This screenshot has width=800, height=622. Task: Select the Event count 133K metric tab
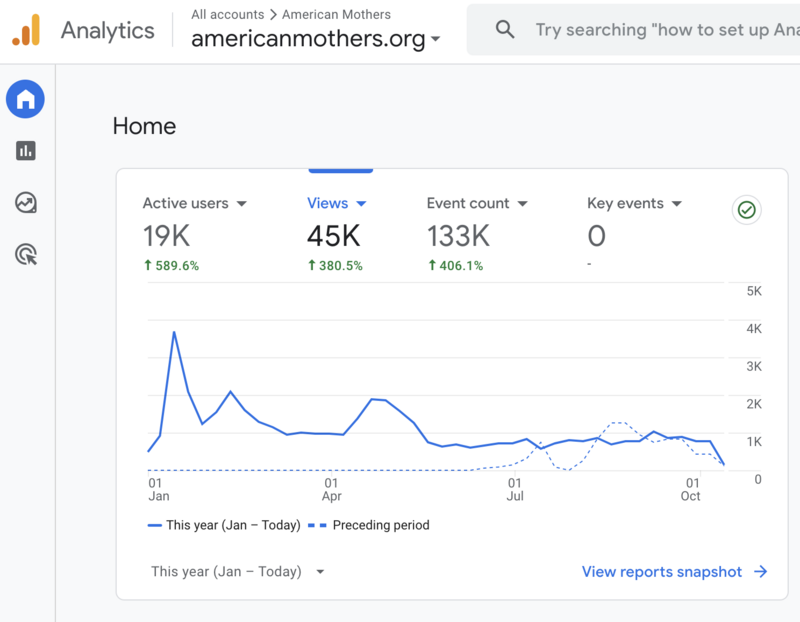tap(477, 233)
